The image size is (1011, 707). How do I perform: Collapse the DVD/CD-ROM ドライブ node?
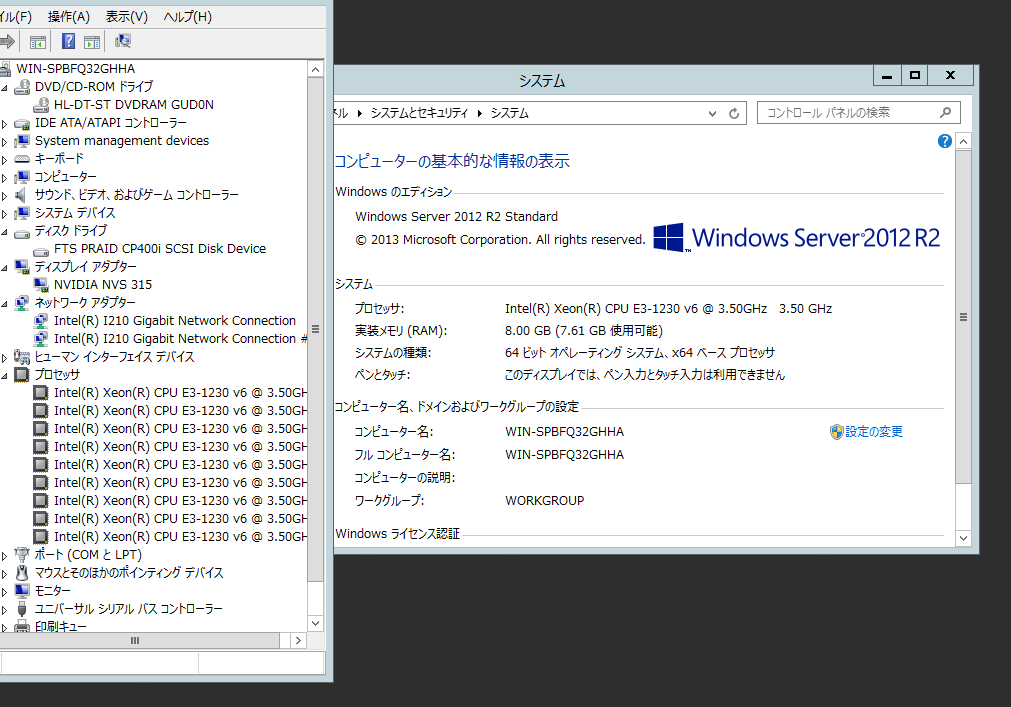(5, 87)
